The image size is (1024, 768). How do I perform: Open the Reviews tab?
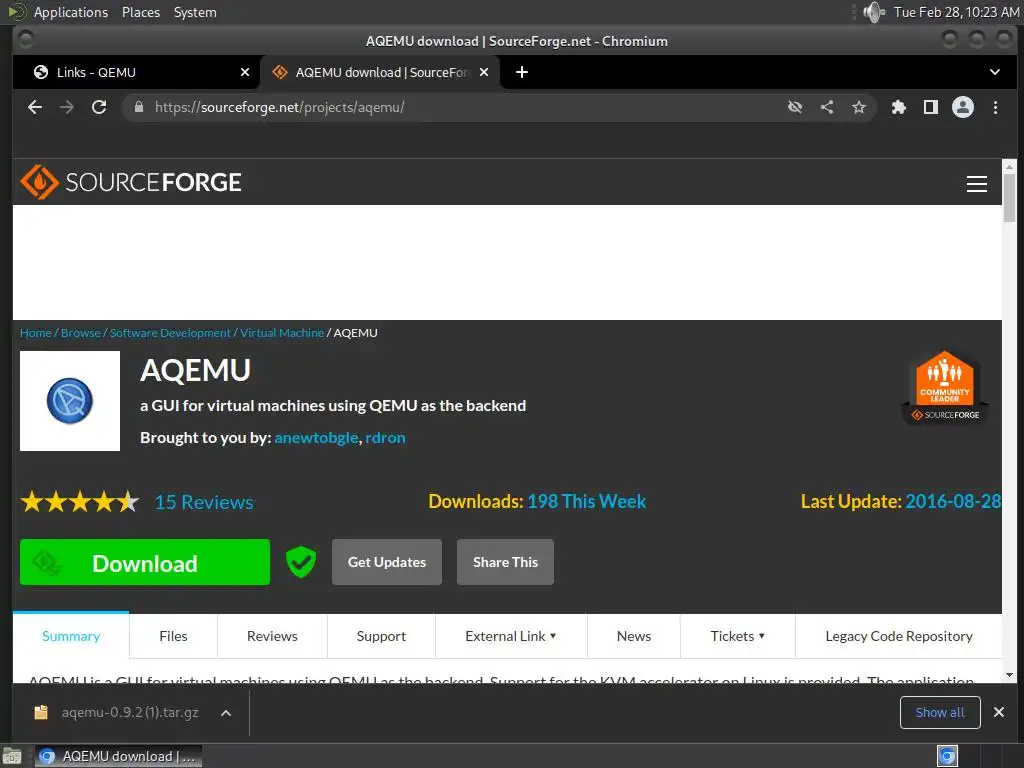pyautogui.click(x=272, y=636)
